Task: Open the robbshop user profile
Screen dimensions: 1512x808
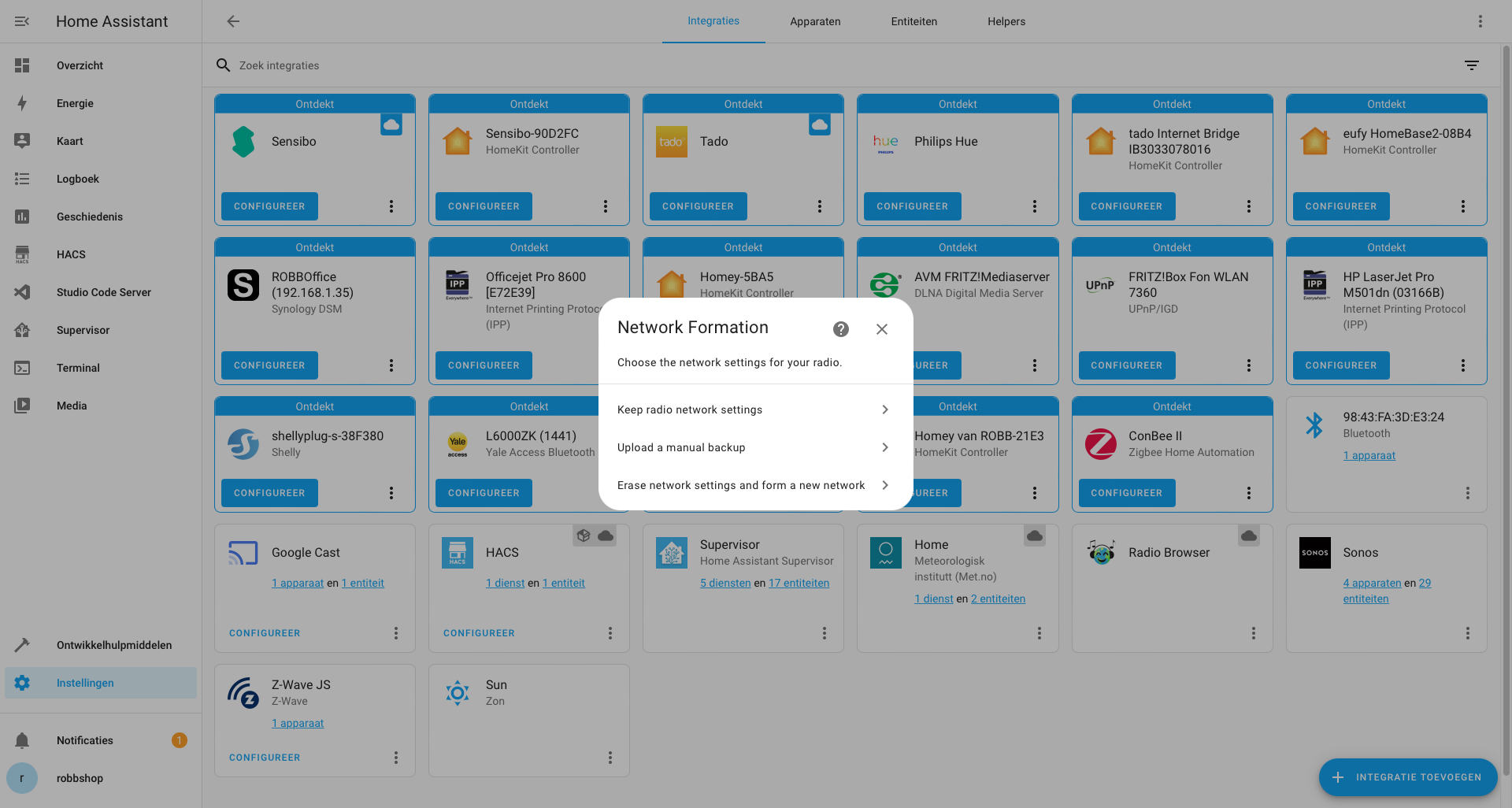Action: 101,778
